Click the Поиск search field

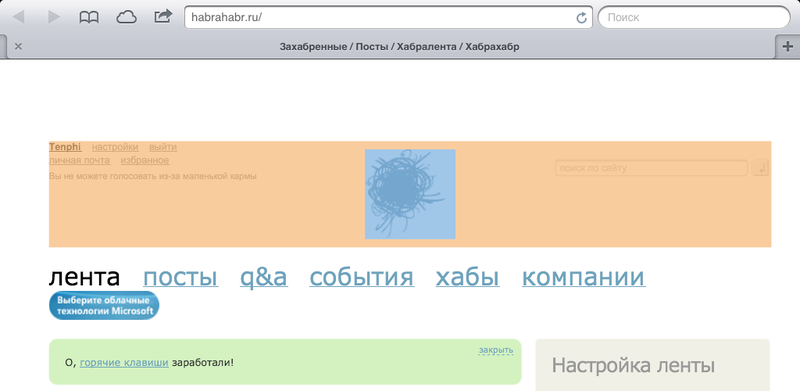point(694,17)
